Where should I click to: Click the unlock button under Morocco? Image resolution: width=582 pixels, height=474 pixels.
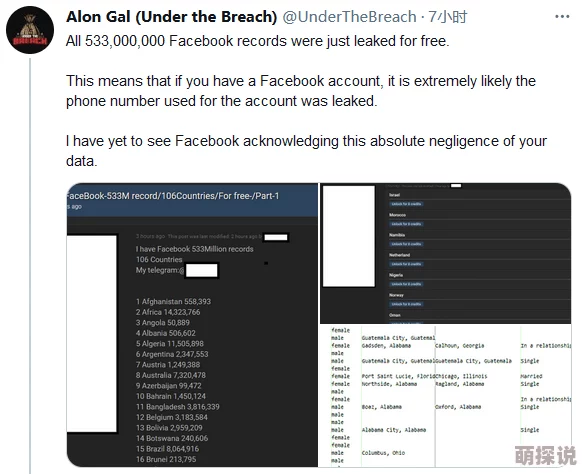(x=406, y=224)
